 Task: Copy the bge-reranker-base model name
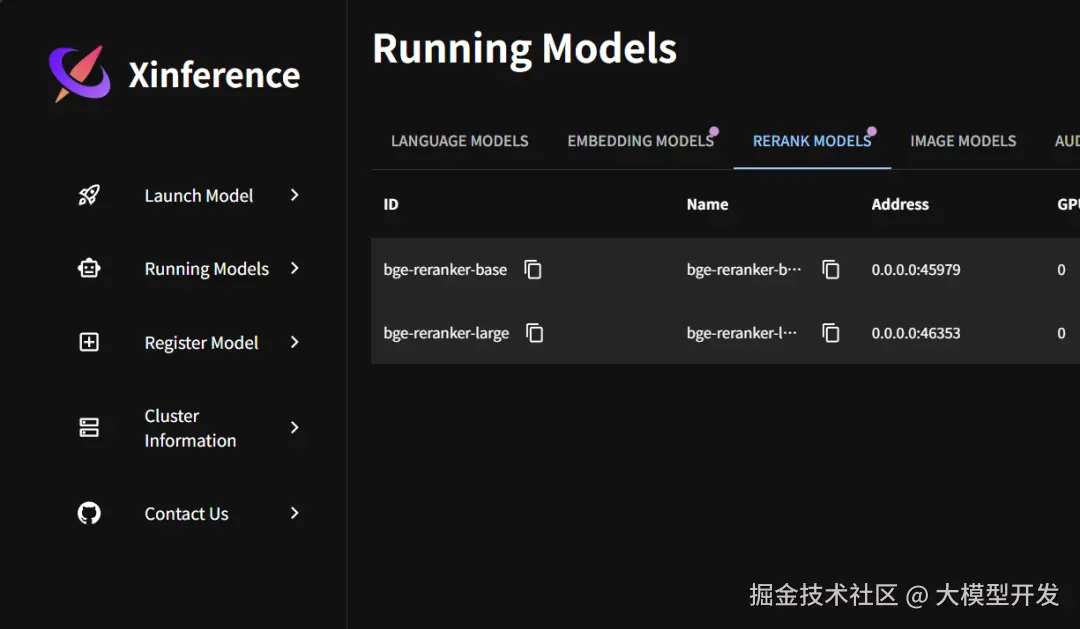[x=831, y=269]
